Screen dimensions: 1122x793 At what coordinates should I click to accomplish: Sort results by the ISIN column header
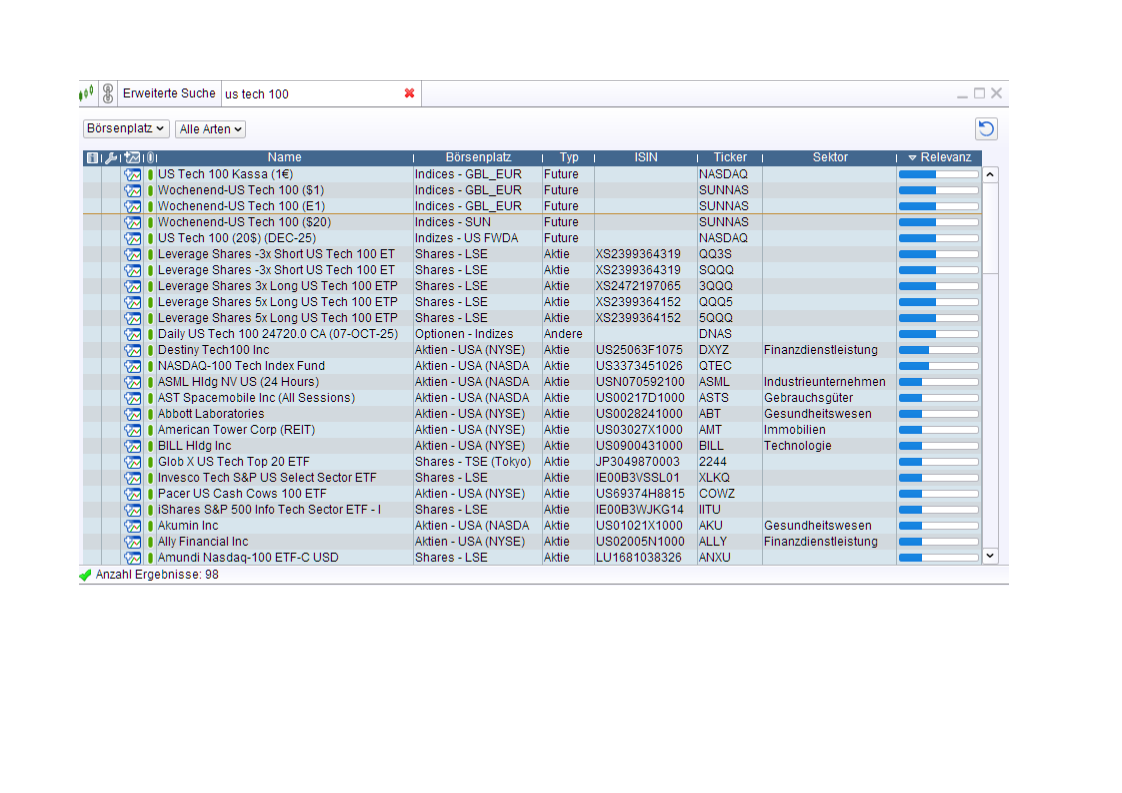point(645,157)
